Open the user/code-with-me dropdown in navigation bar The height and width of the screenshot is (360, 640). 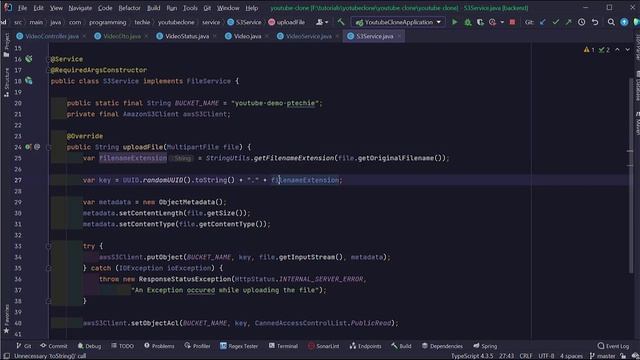(322, 22)
